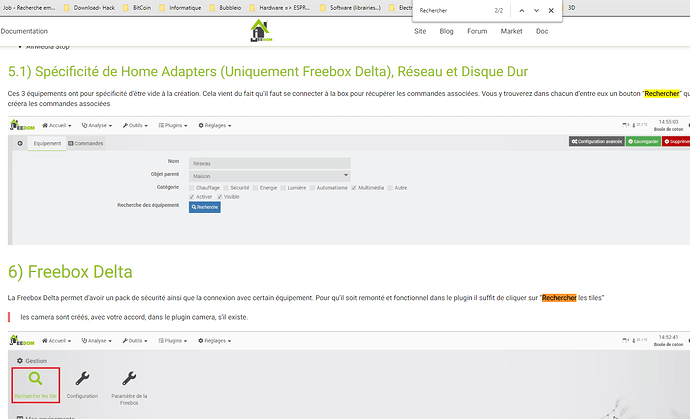Toggle the Lumière category checkbox
Image resolution: width=690 pixels, height=419 pixels.
click(x=283, y=188)
